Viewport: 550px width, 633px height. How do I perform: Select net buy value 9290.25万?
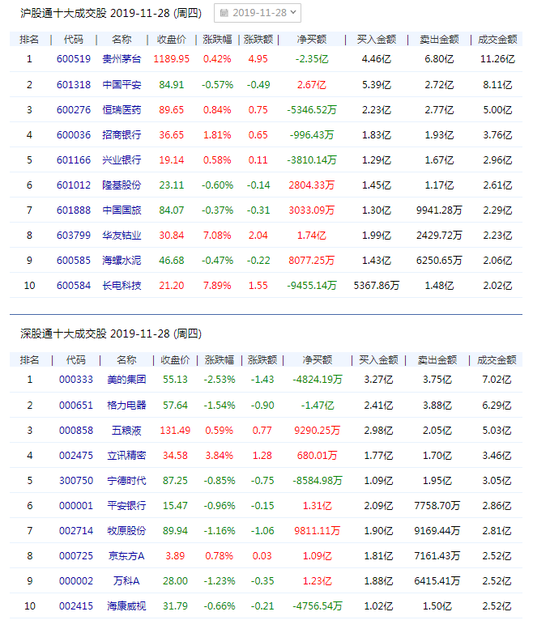click(x=317, y=430)
